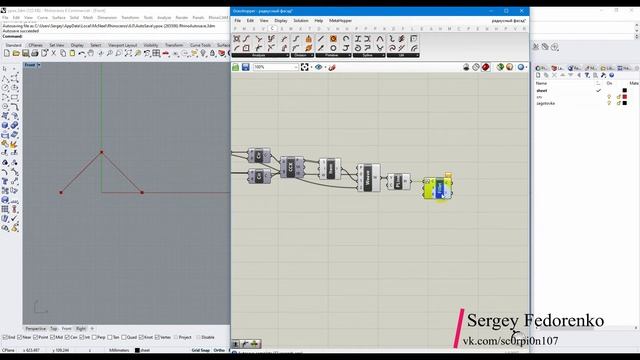The image size is (640, 360).
Task: Add a new viewport tab with plus button
Action: click(92, 329)
